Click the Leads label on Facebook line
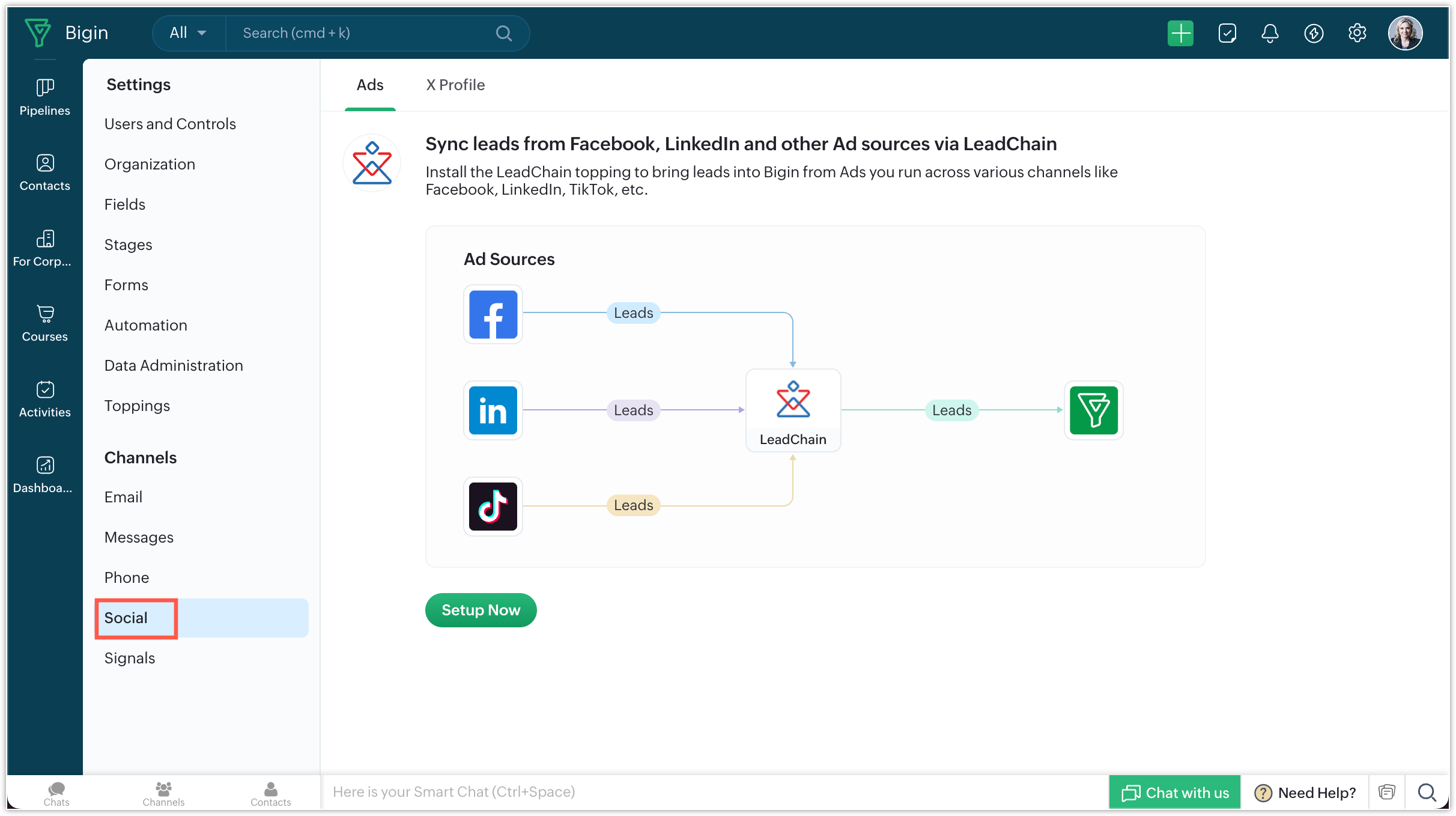The height and width of the screenshot is (816, 1456). point(633,312)
